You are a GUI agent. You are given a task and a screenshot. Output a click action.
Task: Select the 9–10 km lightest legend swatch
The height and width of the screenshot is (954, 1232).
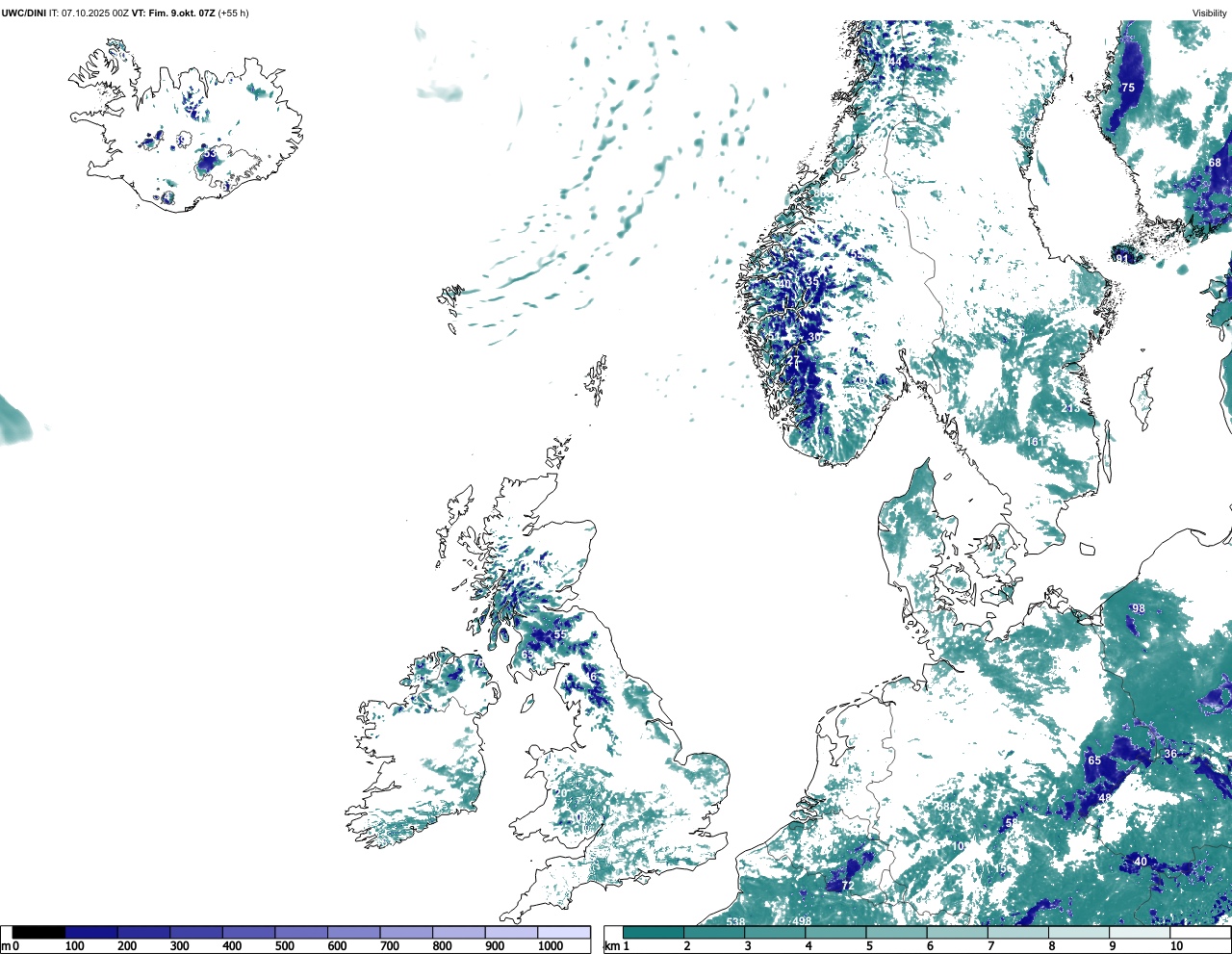click(1141, 932)
